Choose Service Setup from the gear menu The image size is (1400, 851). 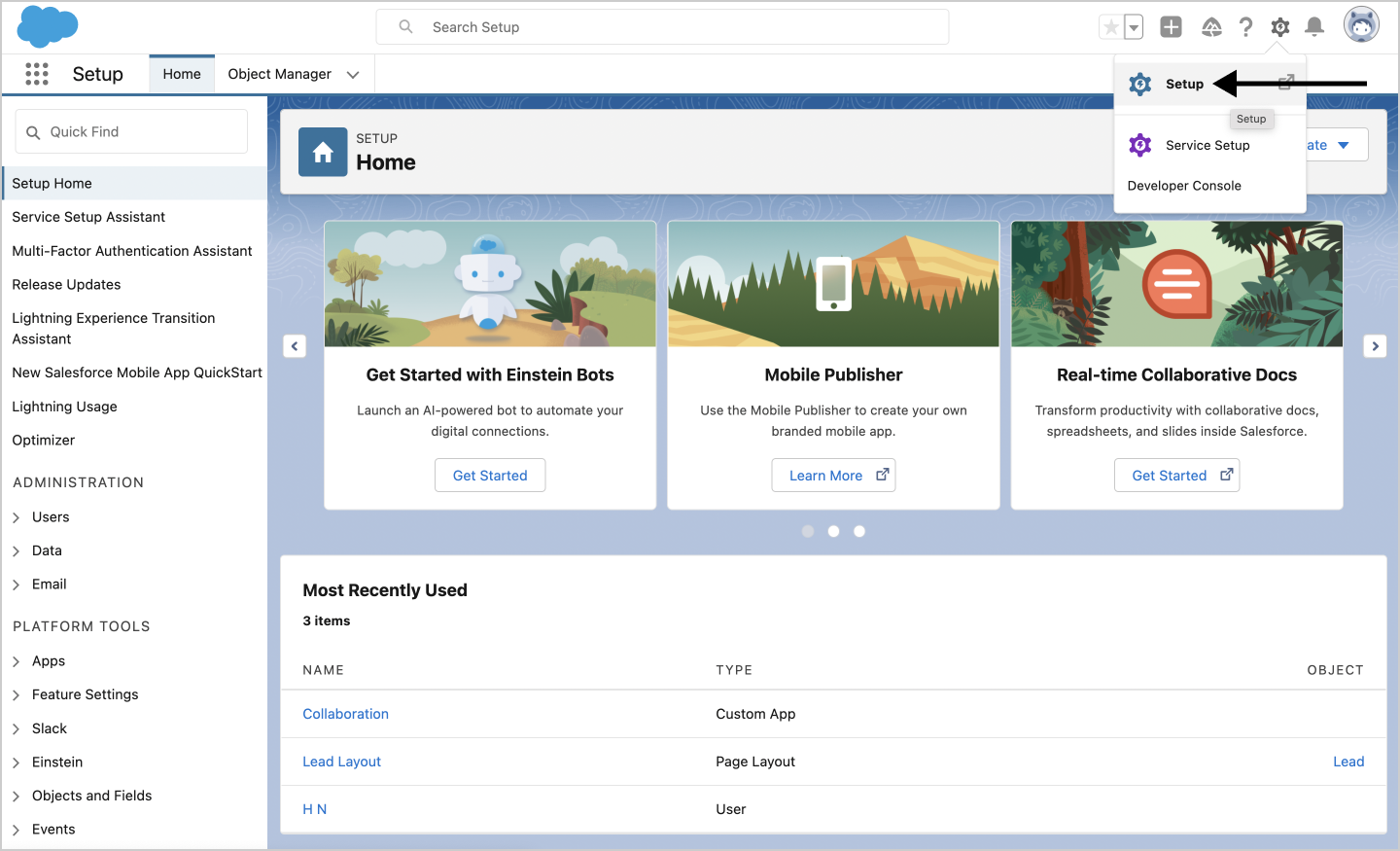(1207, 145)
